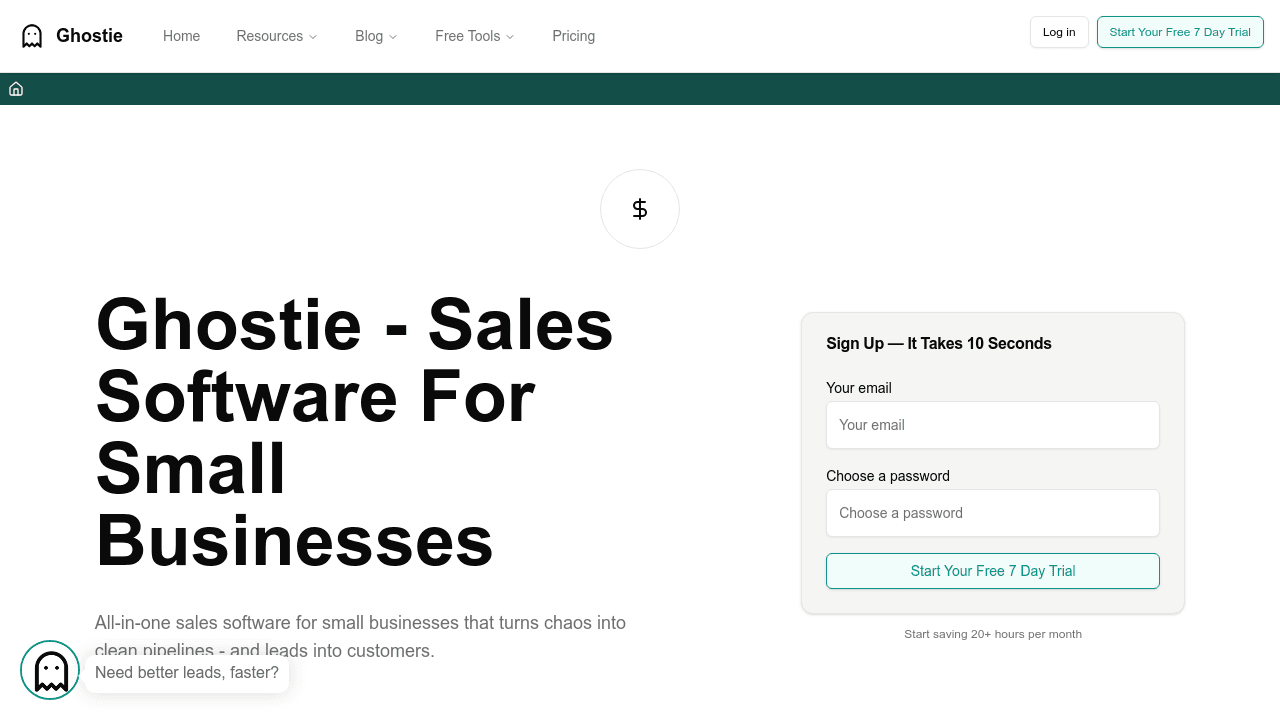Open the ghost chat widget avatar
Image resolution: width=1280 pixels, height=720 pixels.
[x=50, y=670]
